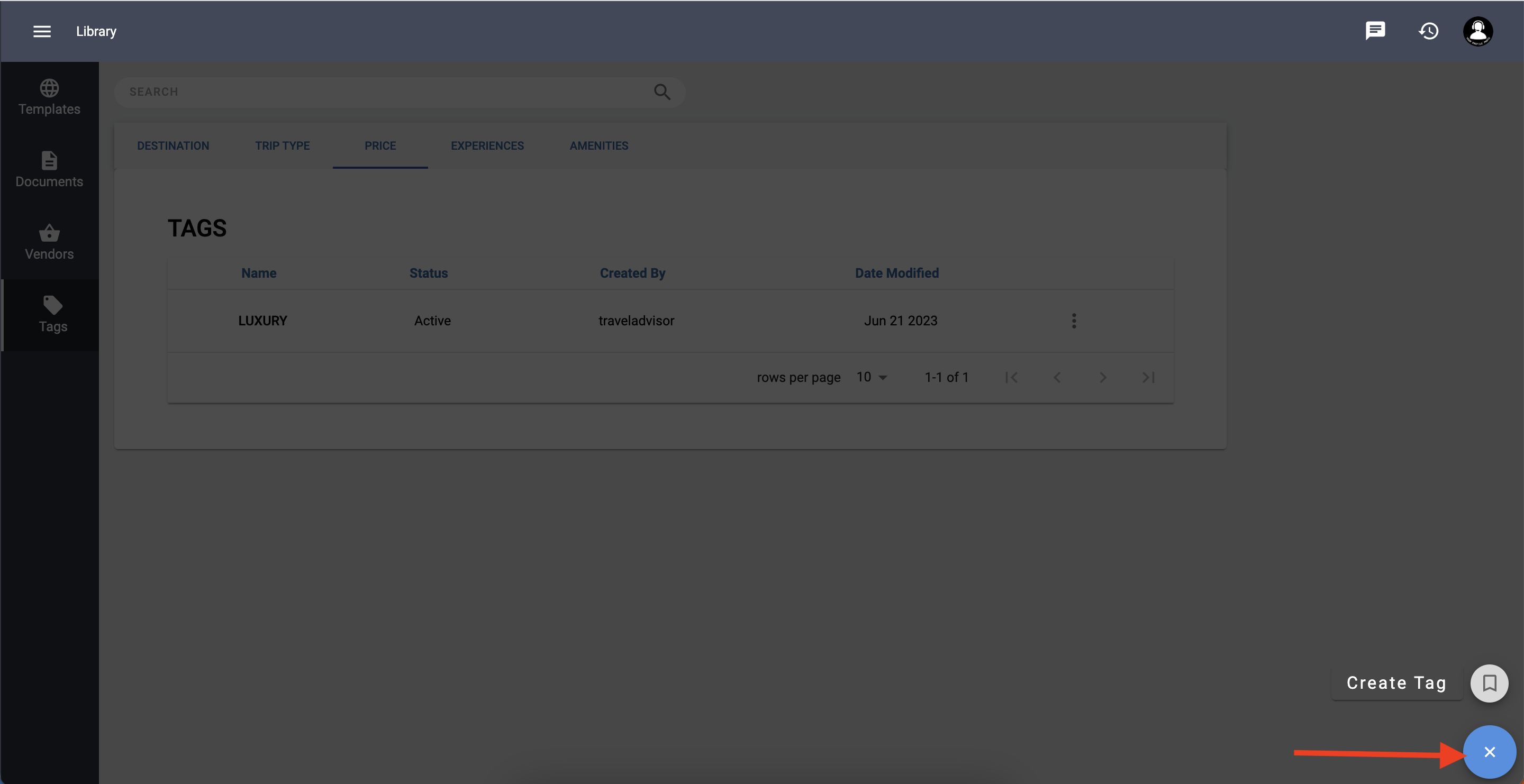Select the LUXURY tag name

[262, 321]
